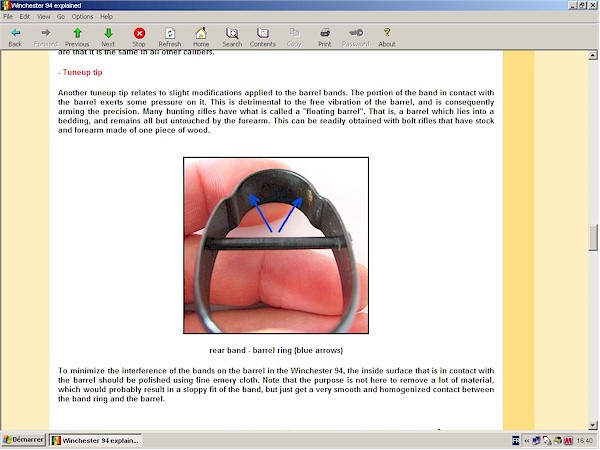The height and width of the screenshot is (450, 600).
Task: Click the 'rear band - barrel ring' caption
Action: [276, 350]
